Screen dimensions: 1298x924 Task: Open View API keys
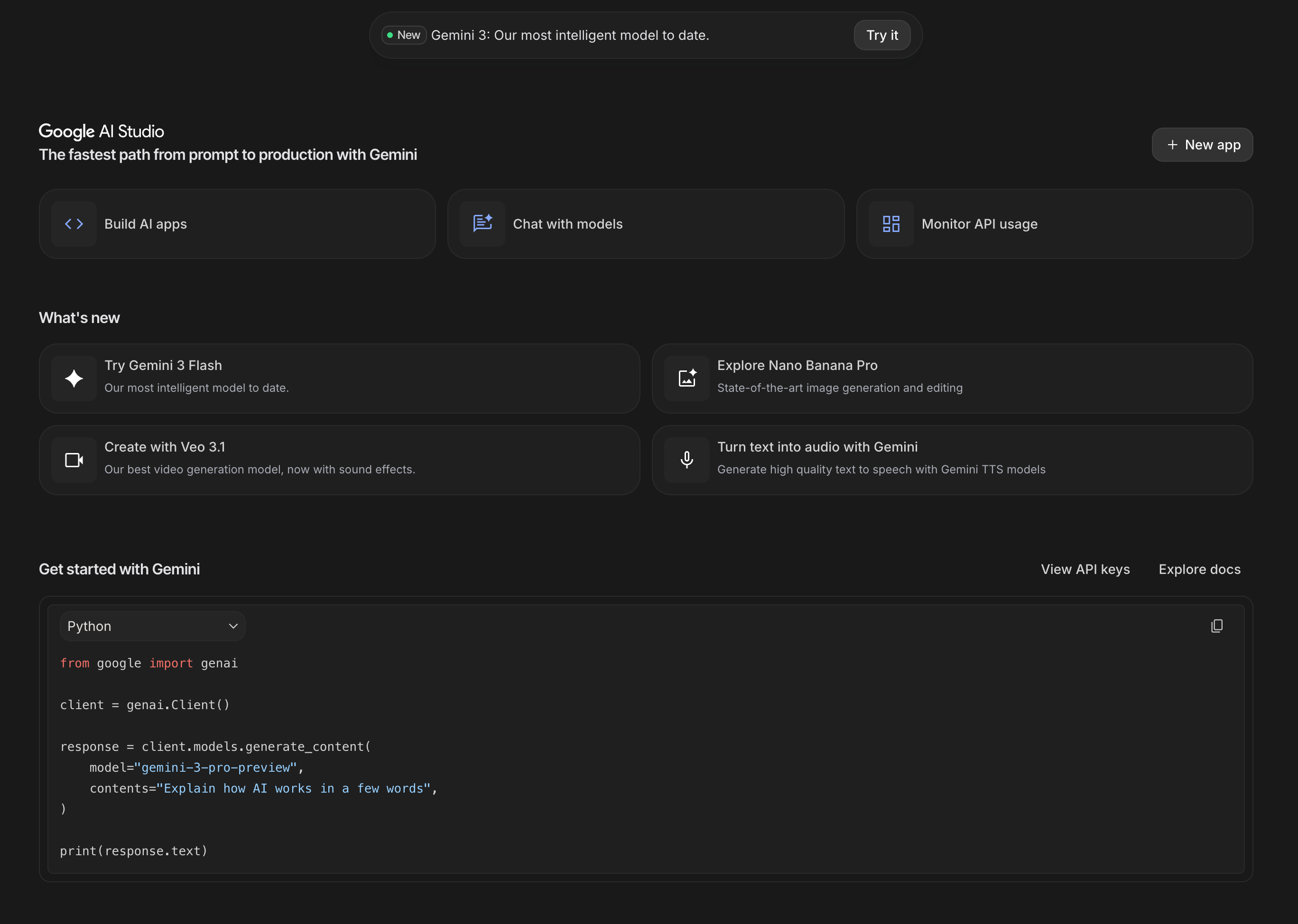point(1085,569)
